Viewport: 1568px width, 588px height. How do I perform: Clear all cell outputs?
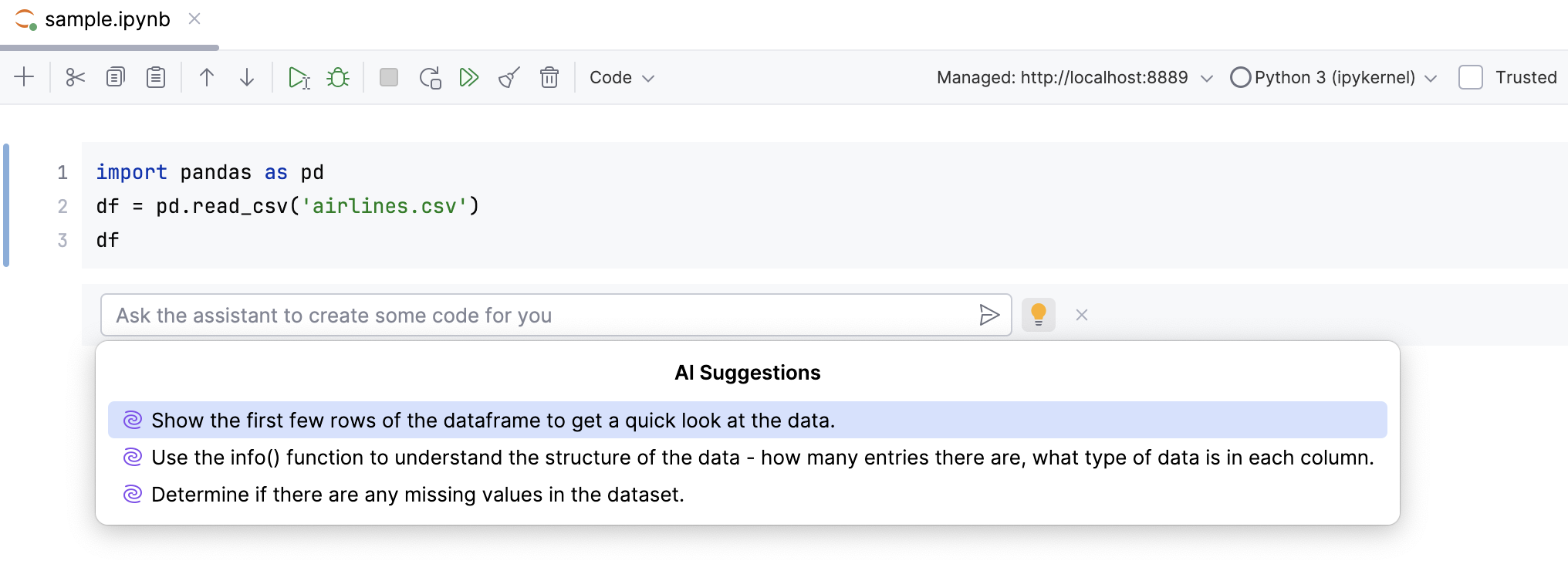pyautogui.click(x=509, y=77)
